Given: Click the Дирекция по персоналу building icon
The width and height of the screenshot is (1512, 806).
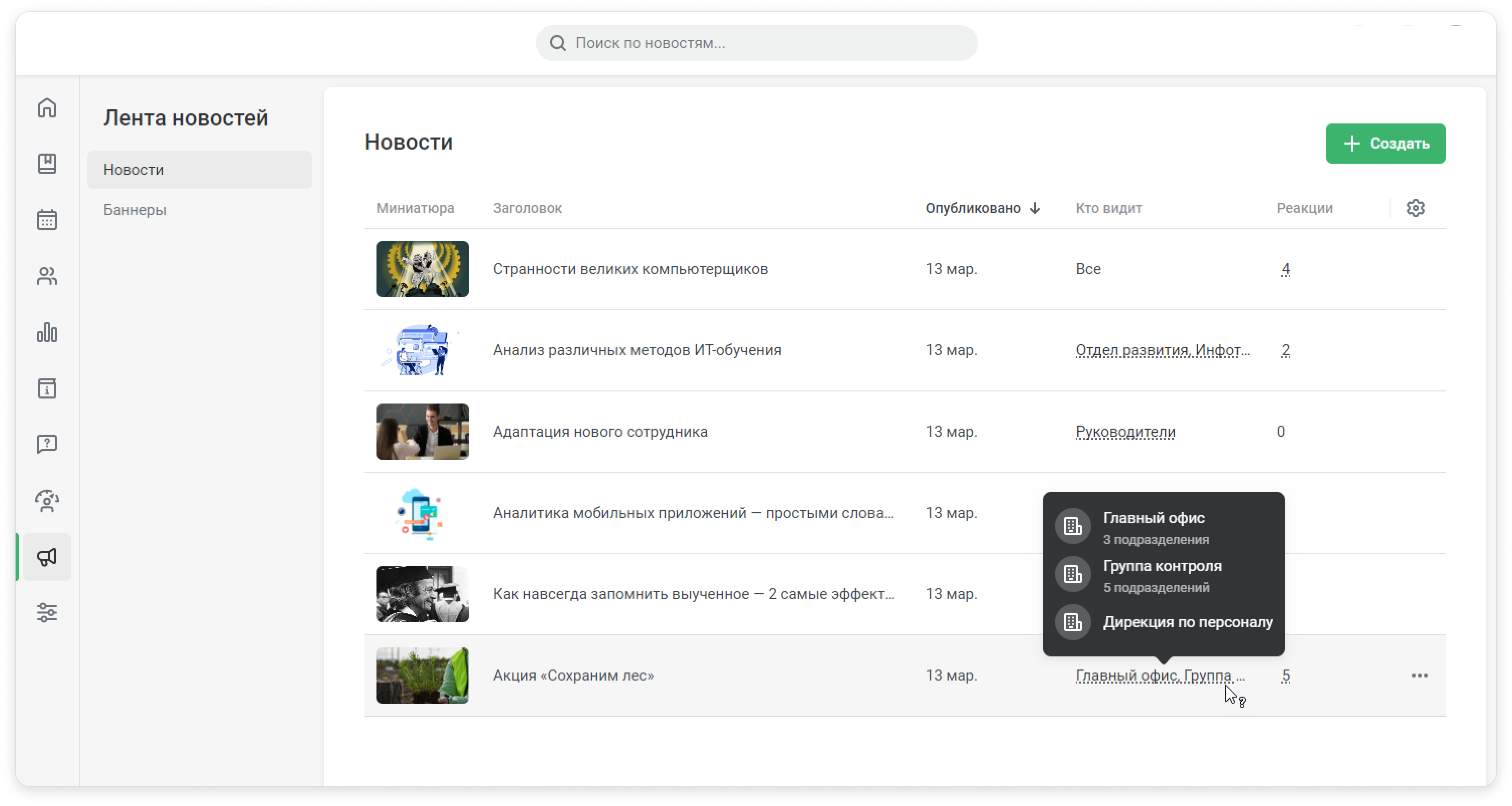Looking at the screenshot, I should (1073, 622).
